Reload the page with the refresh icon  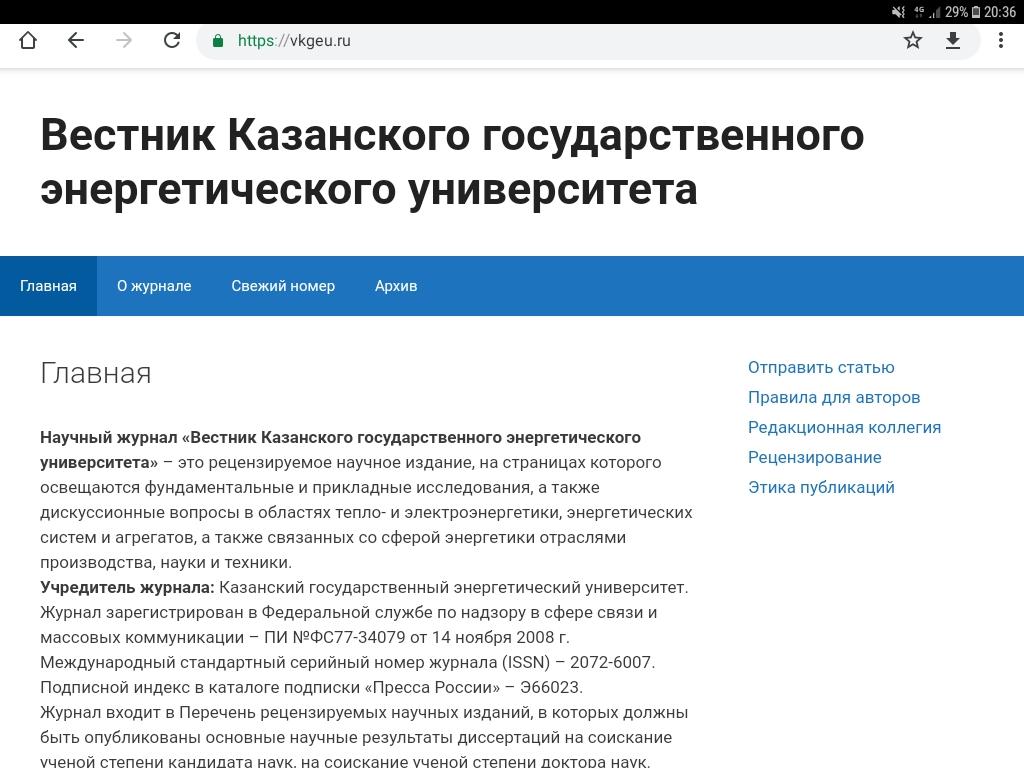click(x=172, y=41)
